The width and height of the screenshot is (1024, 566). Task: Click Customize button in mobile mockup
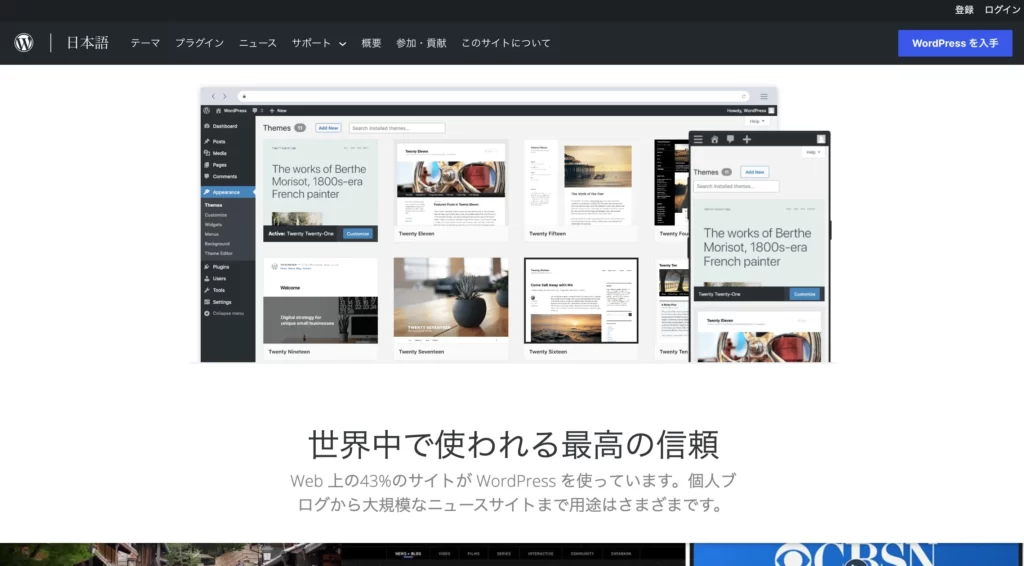pos(805,294)
